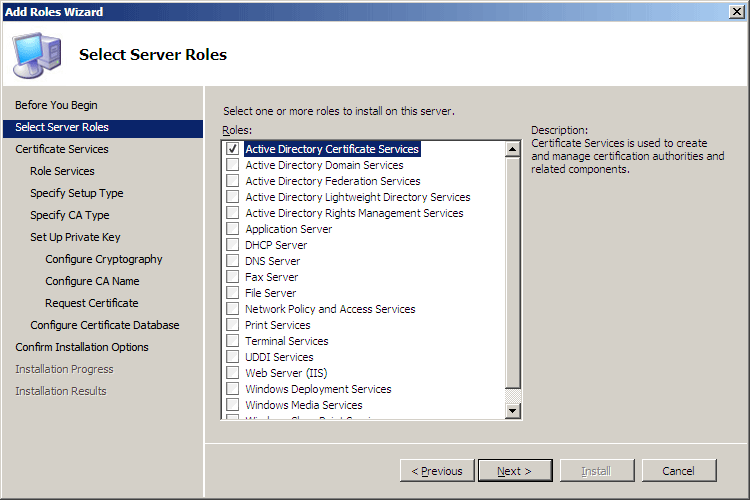Viewport: 750px width, 500px height.
Task: Check Active Directory Domain Services box
Action: 232,165
